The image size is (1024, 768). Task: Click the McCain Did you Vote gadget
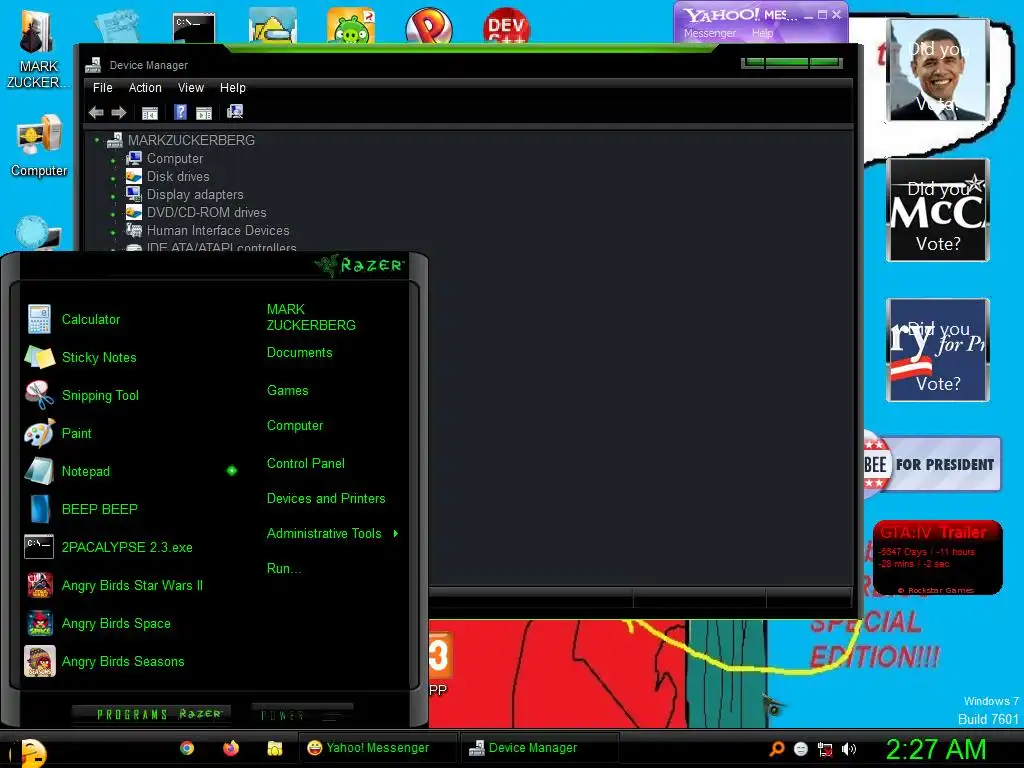pos(938,210)
